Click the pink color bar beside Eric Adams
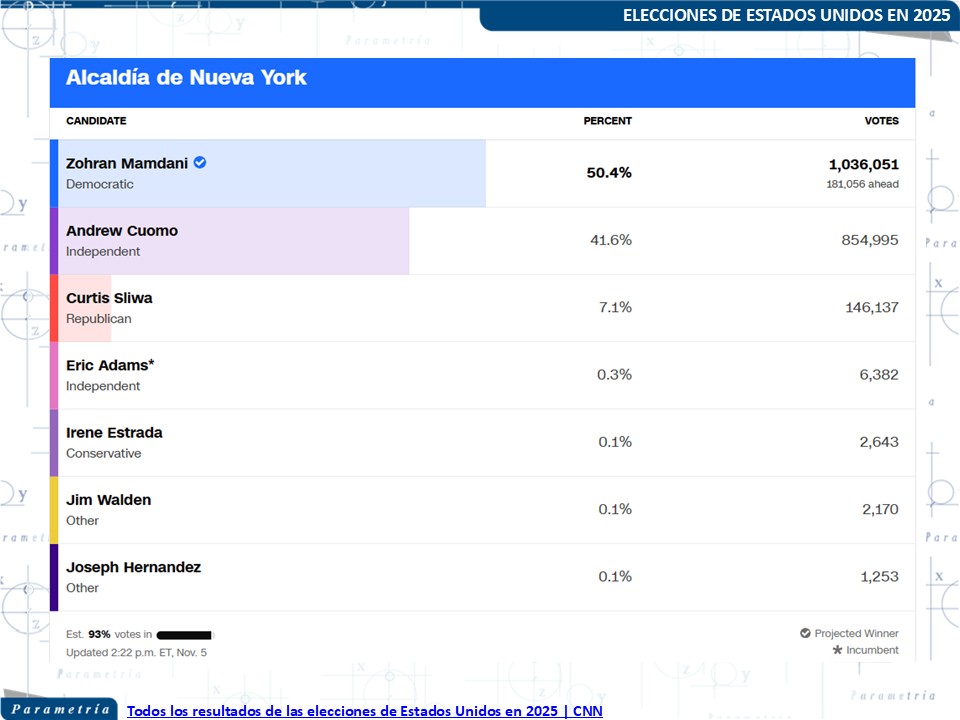This screenshot has width=960, height=720. [54, 375]
